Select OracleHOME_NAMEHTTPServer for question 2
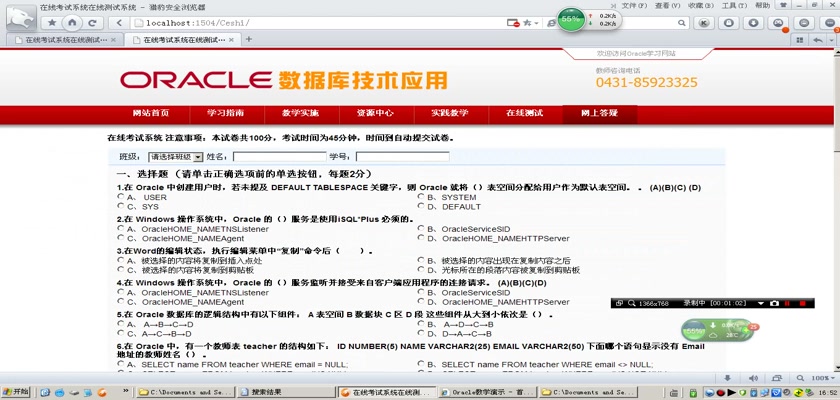The height and width of the screenshot is (400, 840). coord(421,238)
